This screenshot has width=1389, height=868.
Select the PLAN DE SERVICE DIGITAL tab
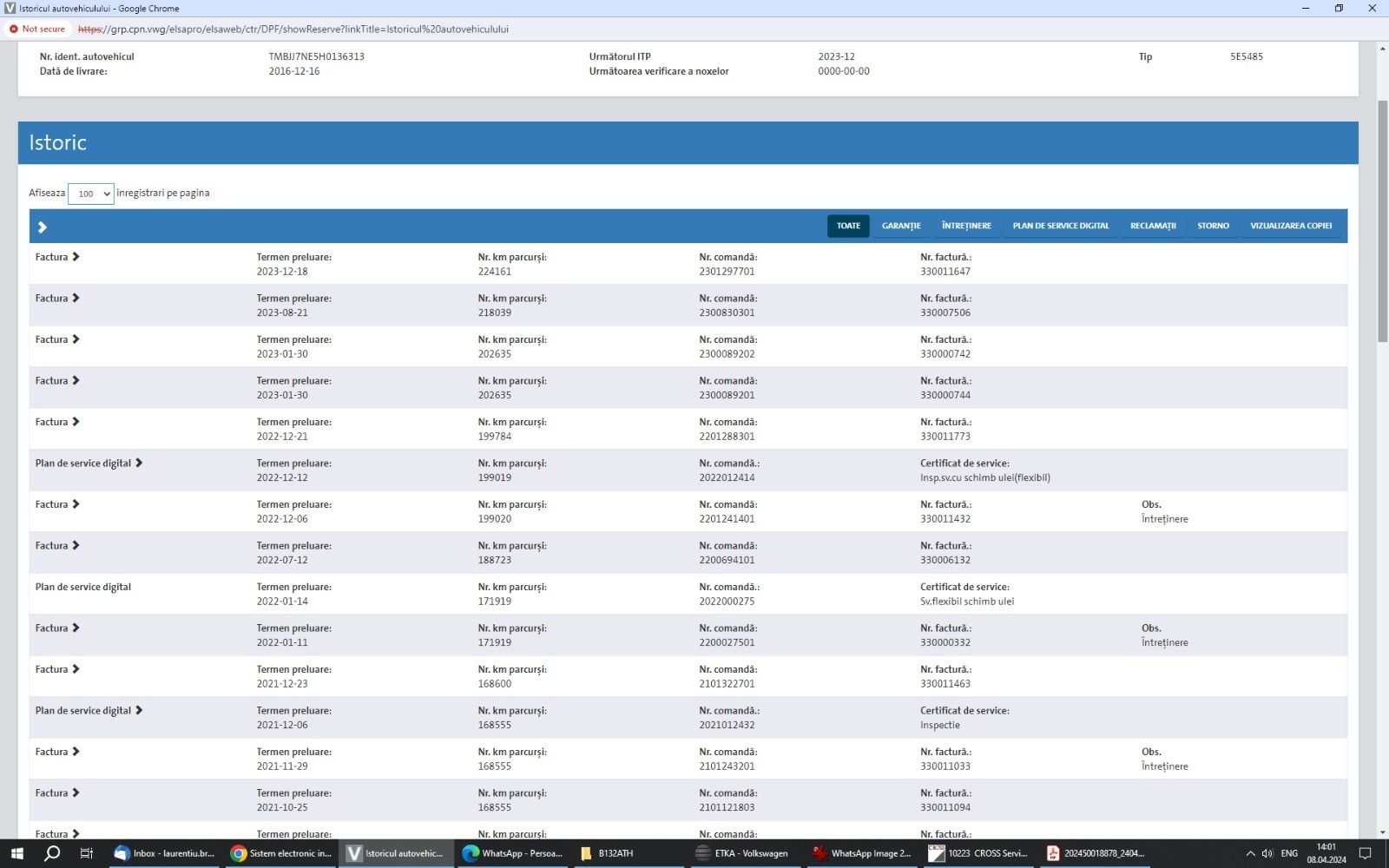(1060, 226)
